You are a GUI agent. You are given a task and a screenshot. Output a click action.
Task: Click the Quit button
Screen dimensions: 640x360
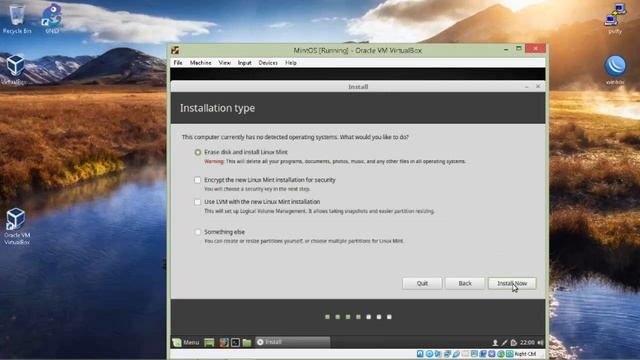(x=422, y=283)
